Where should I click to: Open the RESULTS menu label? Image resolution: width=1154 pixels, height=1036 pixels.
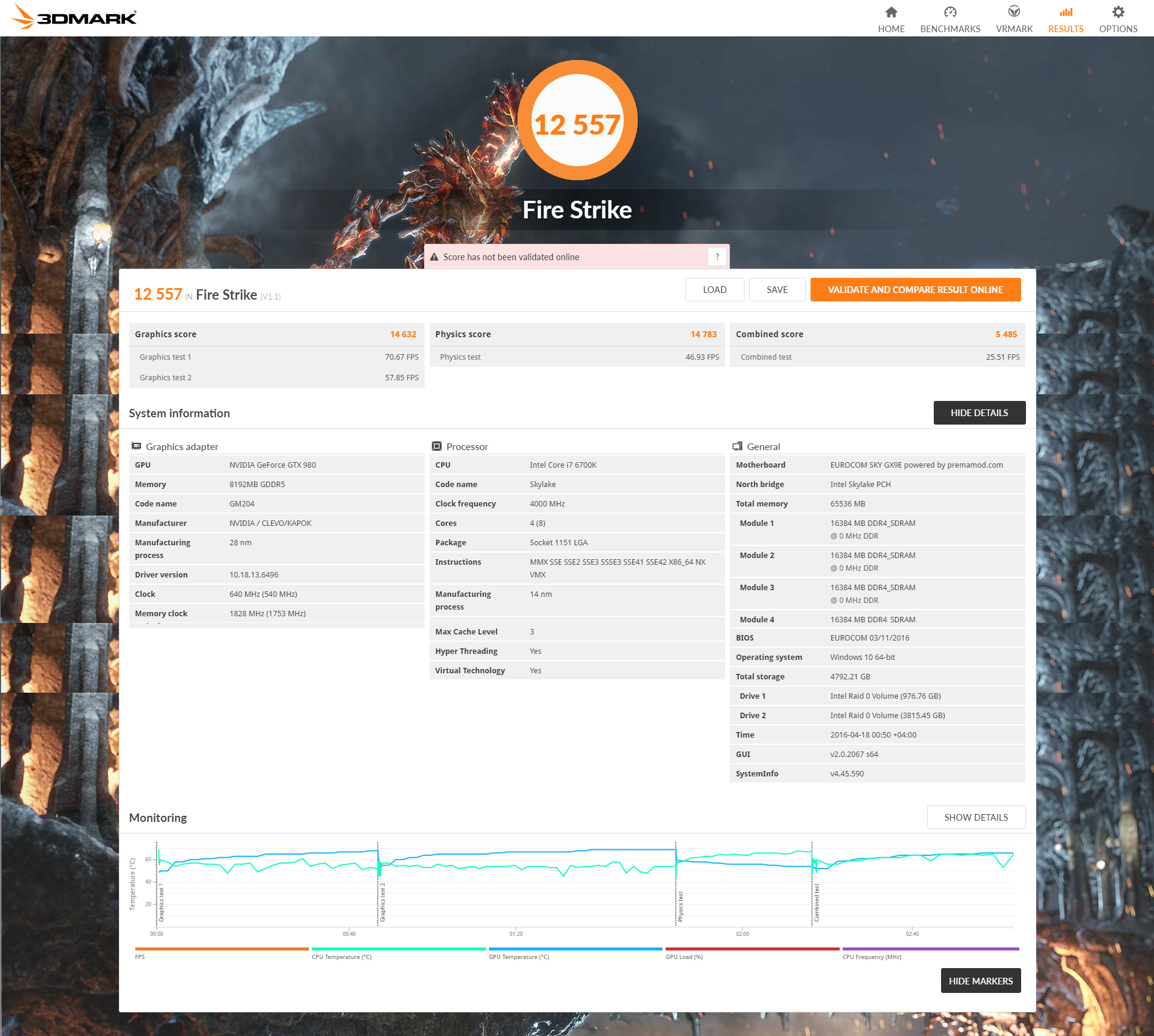[x=1065, y=29]
